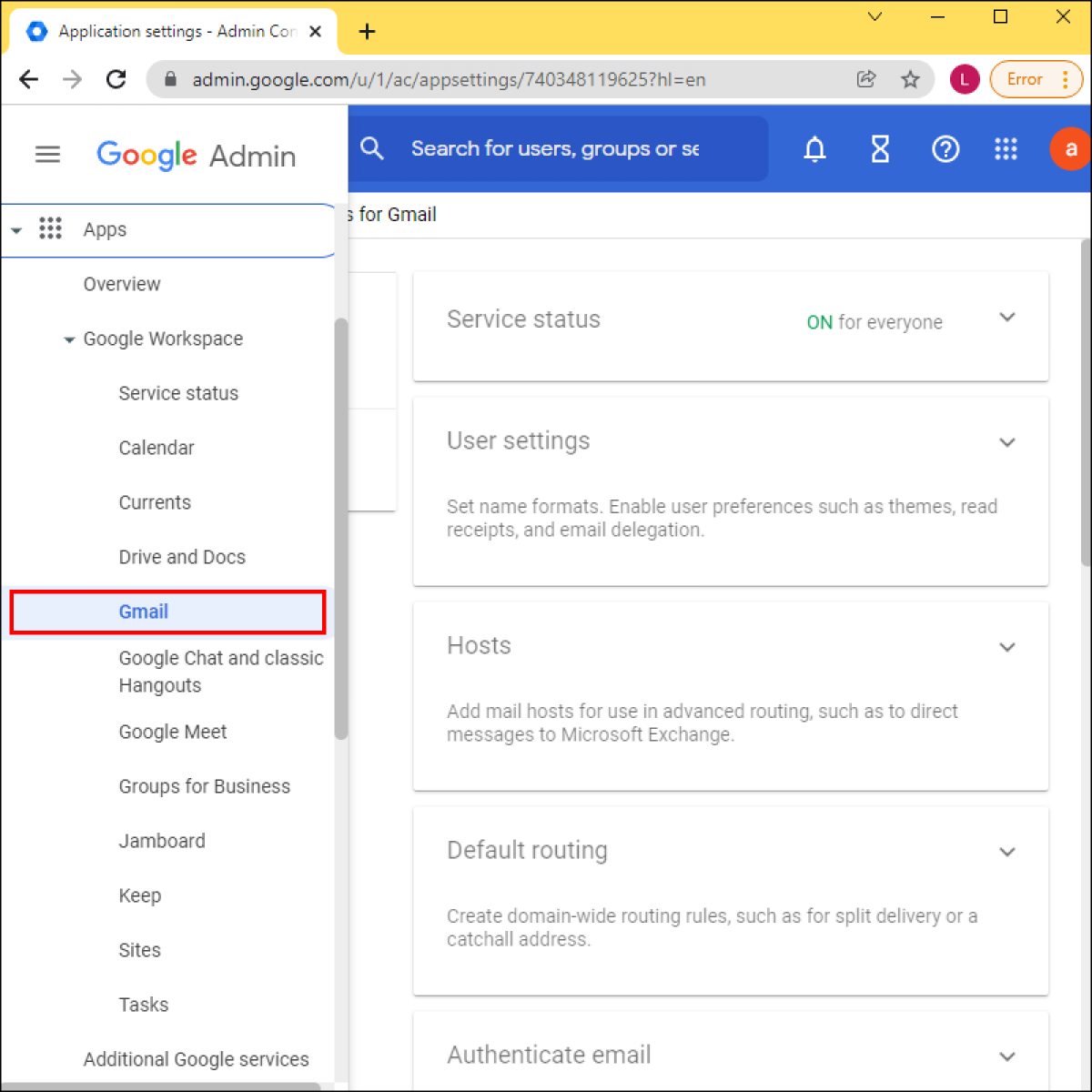The width and height of the screenshot is (1092, 1092).
Task: Open the Google apps launcher grid
Action: pyautogui.click(x=1006, y=148)
